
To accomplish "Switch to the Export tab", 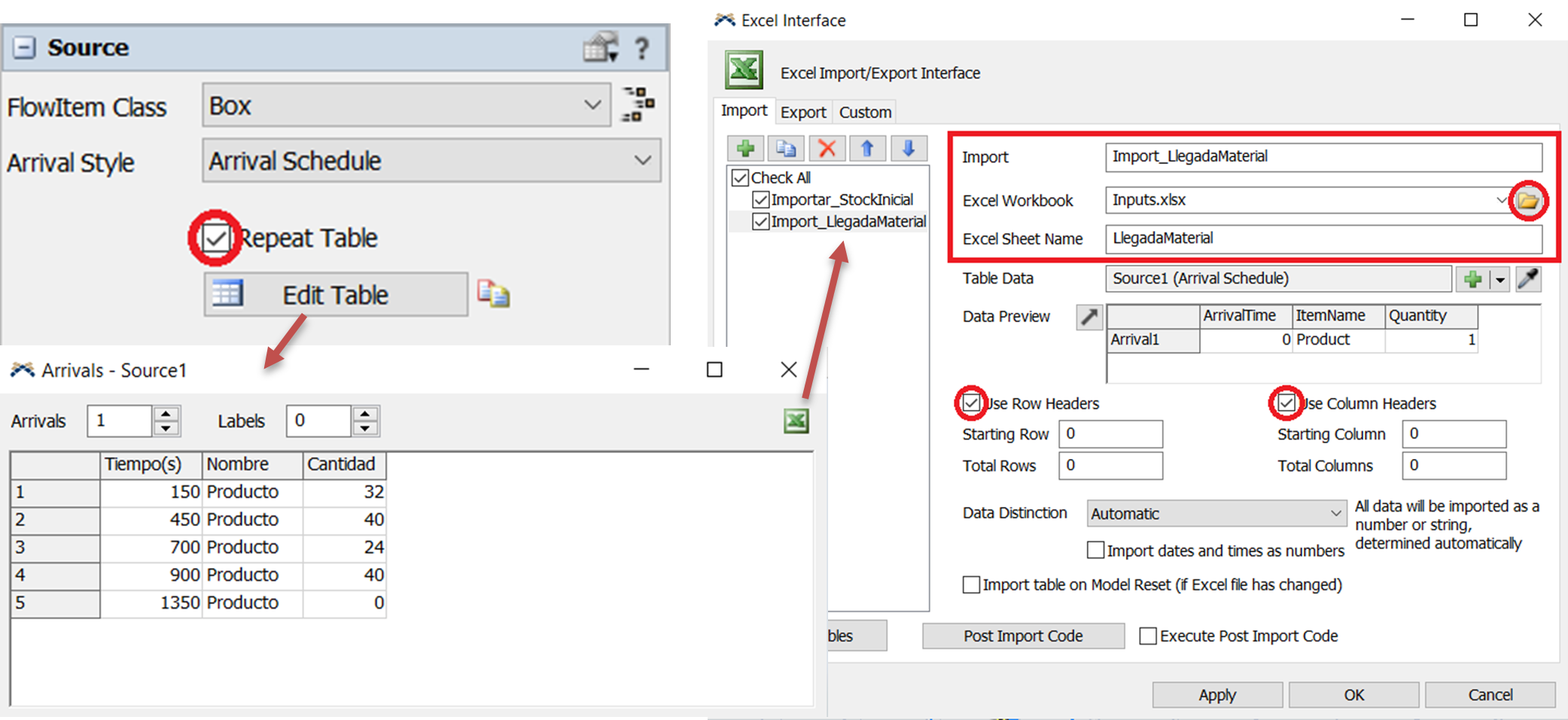I will click(802, 112).
